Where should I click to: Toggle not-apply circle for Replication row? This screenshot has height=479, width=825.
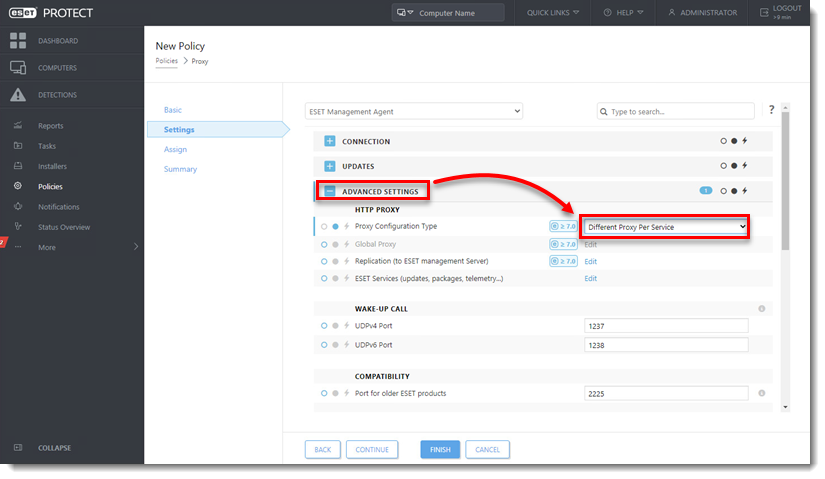click(x=324, y=261)
